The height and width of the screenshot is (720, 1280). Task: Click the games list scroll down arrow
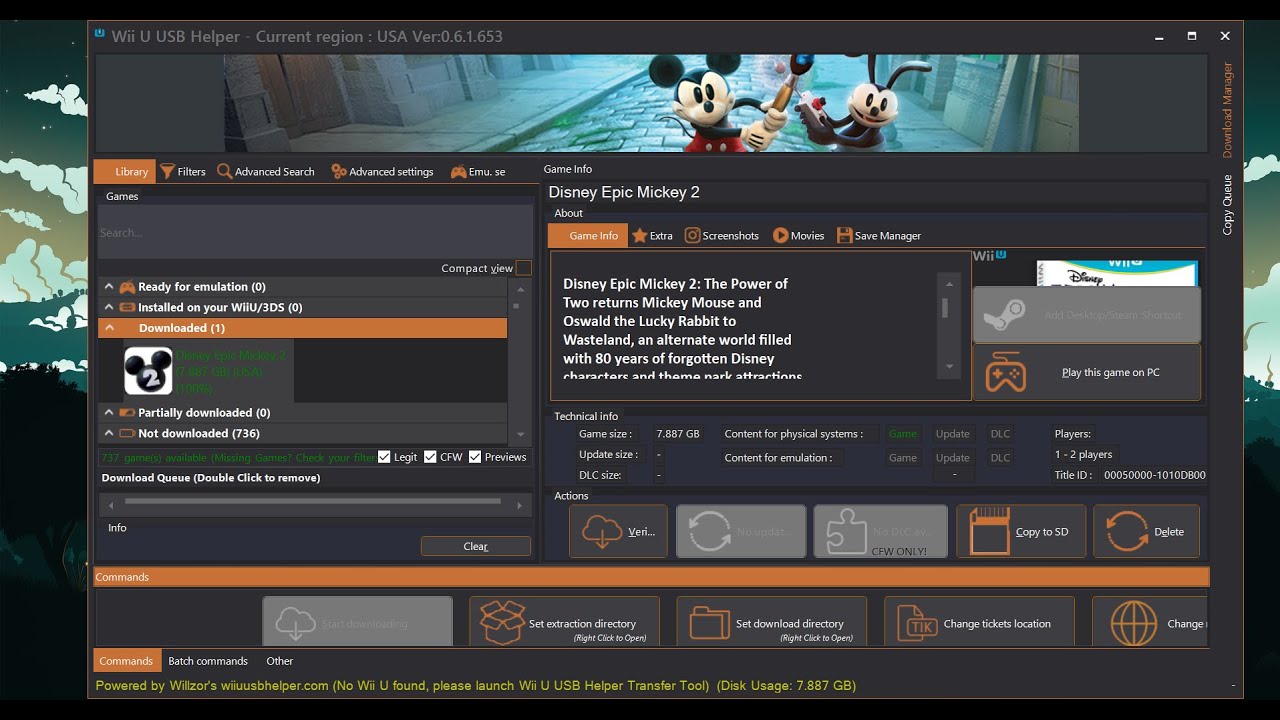coord(518,434)
